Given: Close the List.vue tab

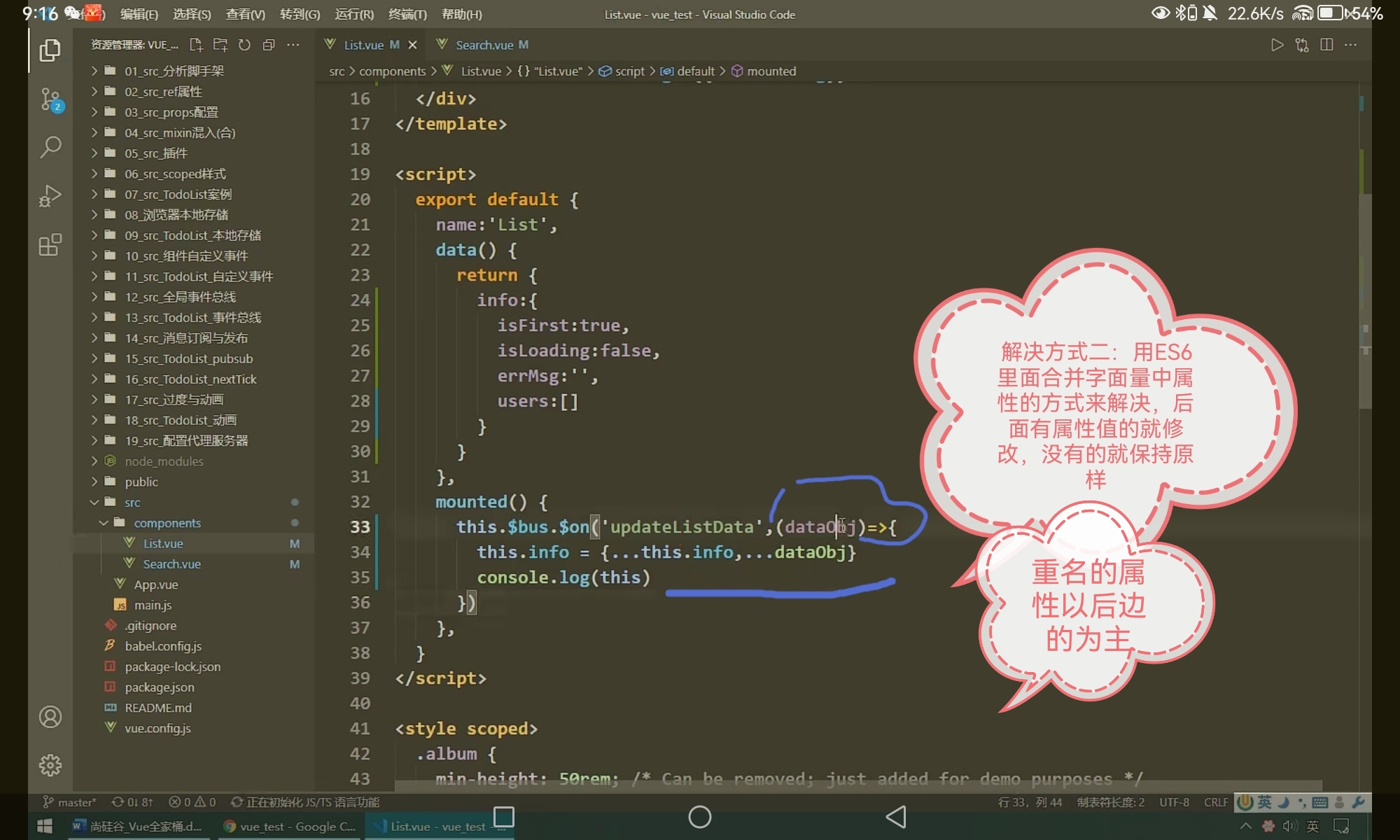Looking at the screenshot, I should pos(412,45).
